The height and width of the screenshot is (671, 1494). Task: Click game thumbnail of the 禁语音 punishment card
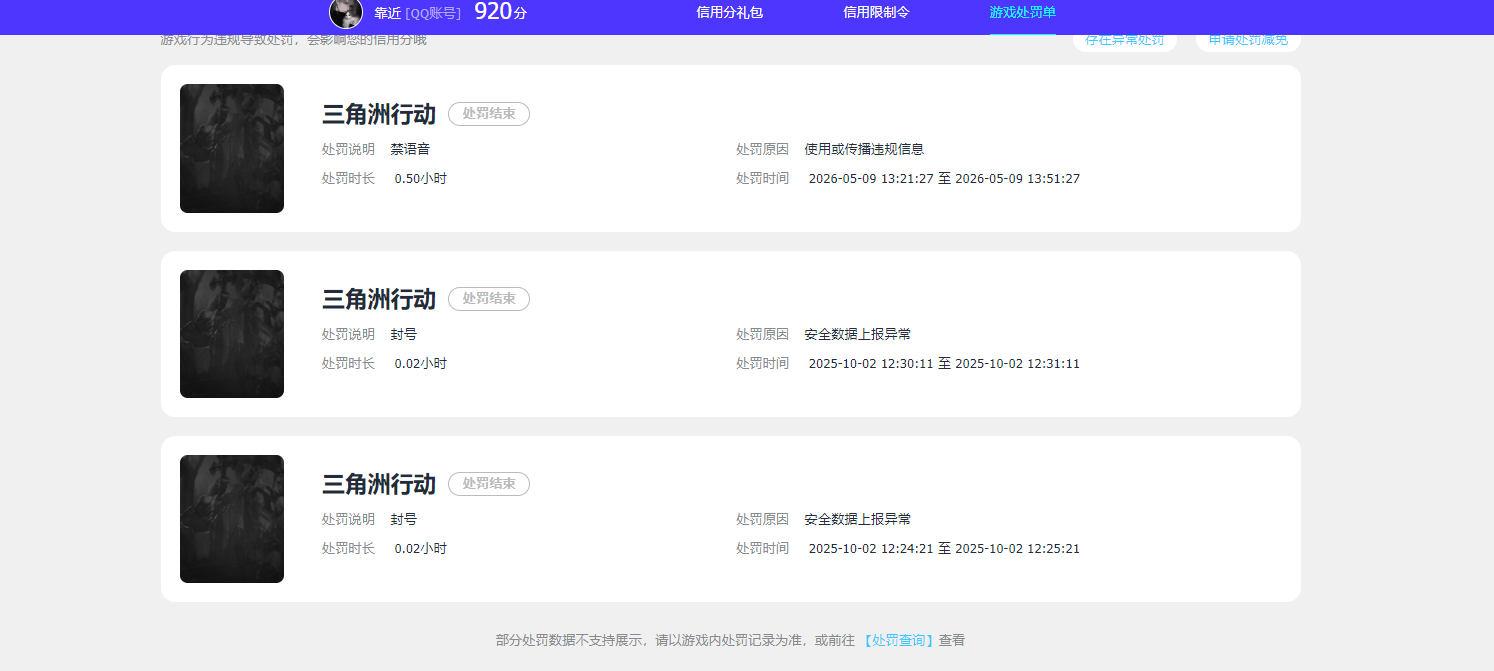pyautogui.click(x=232, y=148)
